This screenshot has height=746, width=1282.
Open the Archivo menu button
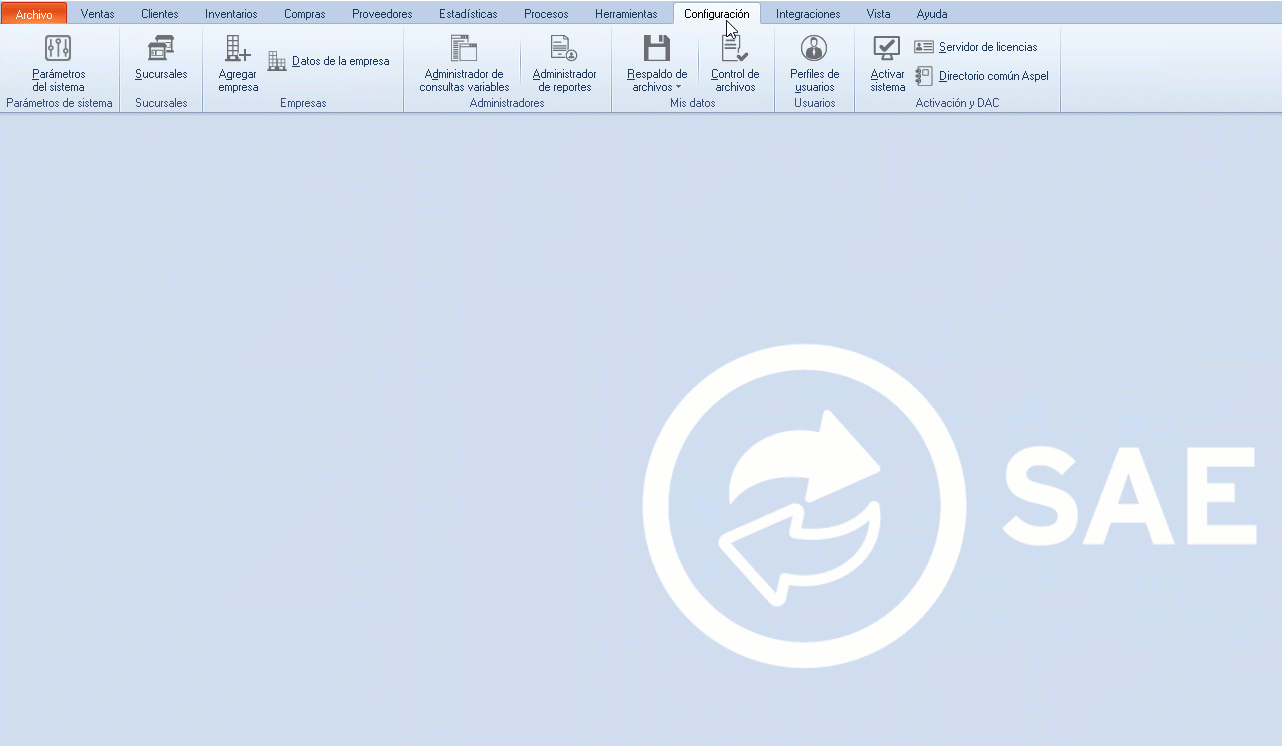click(x=34, y=14)
